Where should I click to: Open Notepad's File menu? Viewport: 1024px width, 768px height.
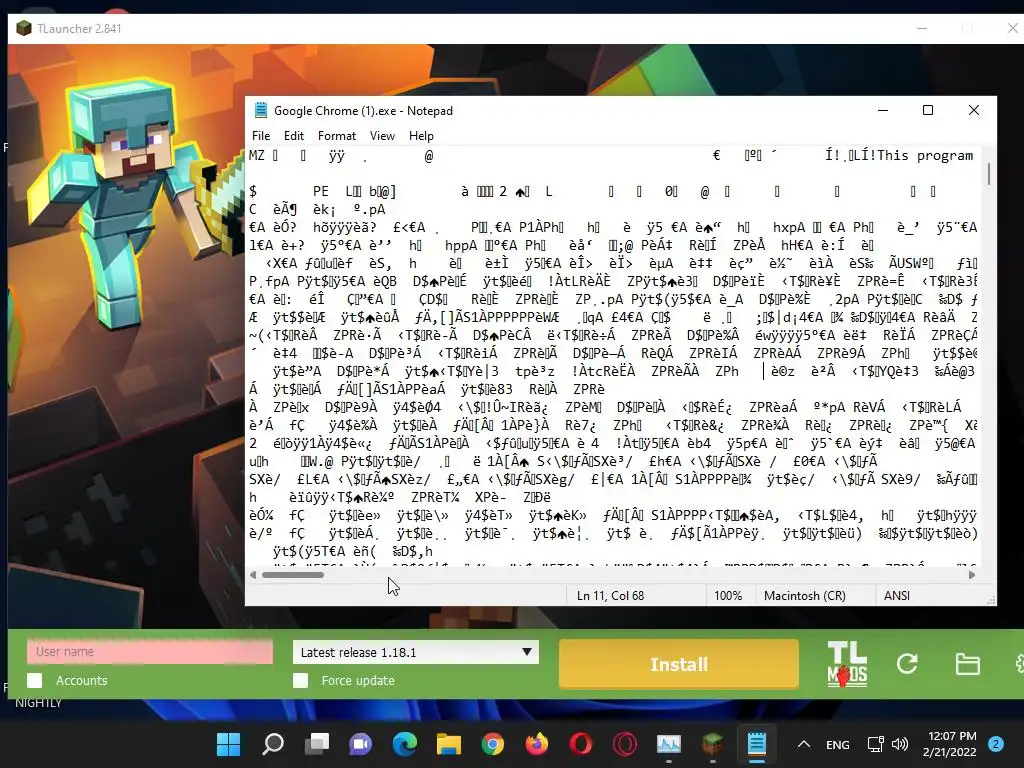tap(261, 136)
